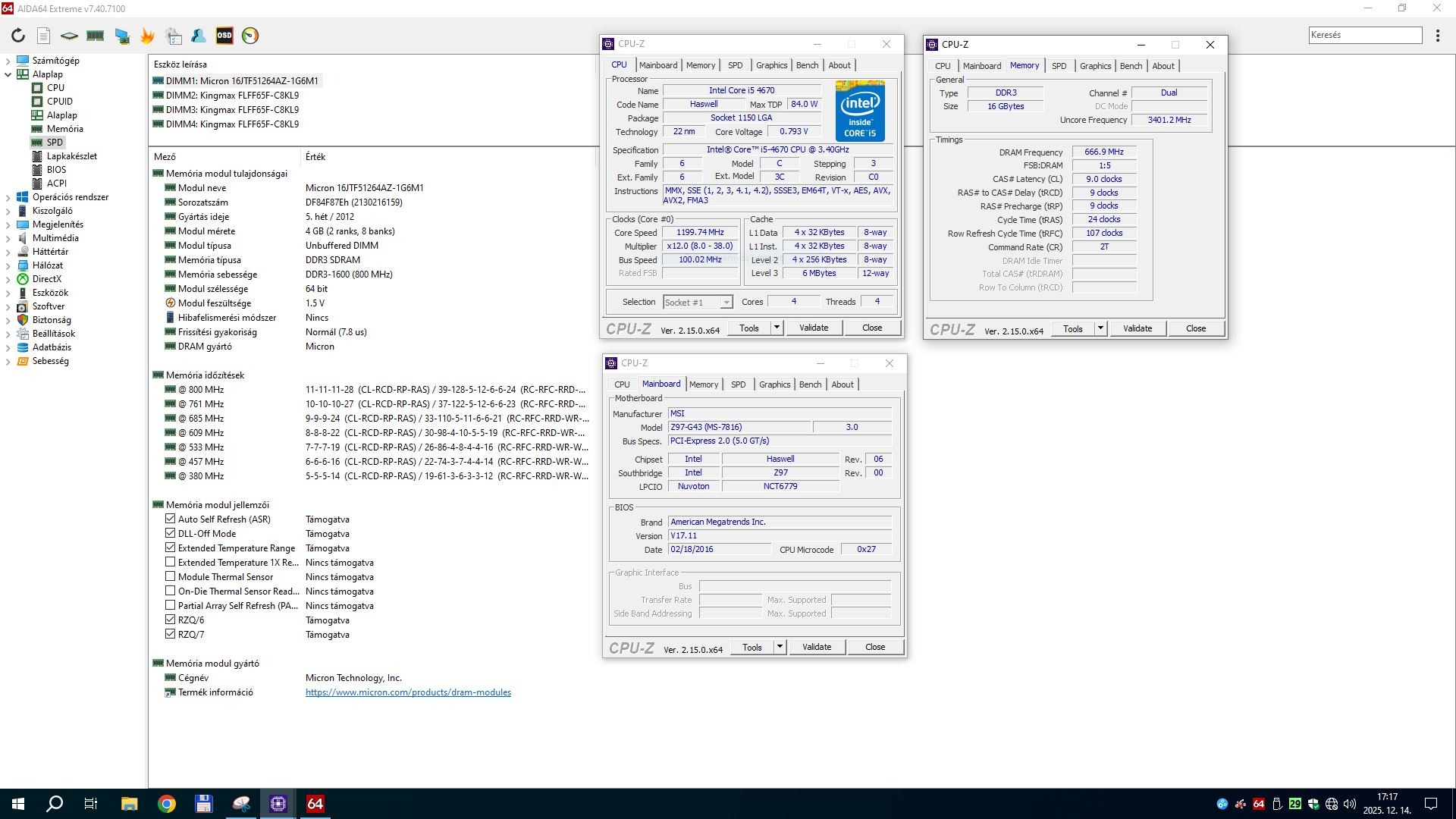The image size is (1456, 819).
Task: Toggle the RZQ/7 checkbox
Action: pos(171,635)
